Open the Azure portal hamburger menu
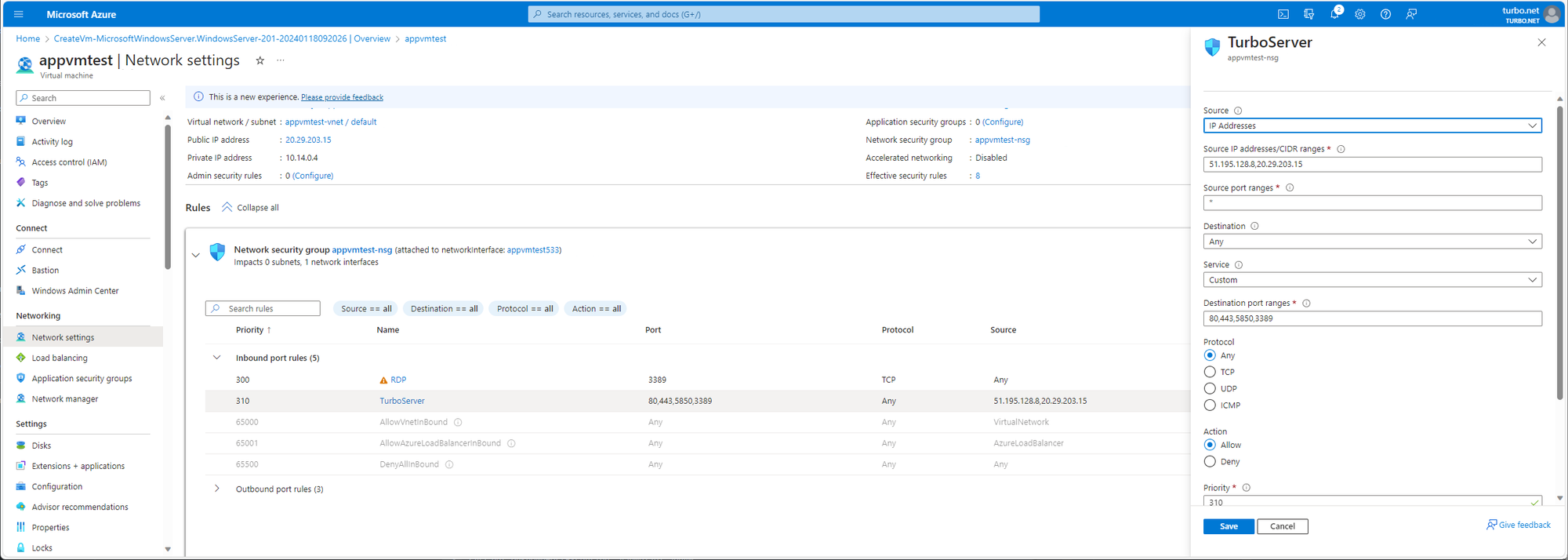 click(x=19, y=14)
